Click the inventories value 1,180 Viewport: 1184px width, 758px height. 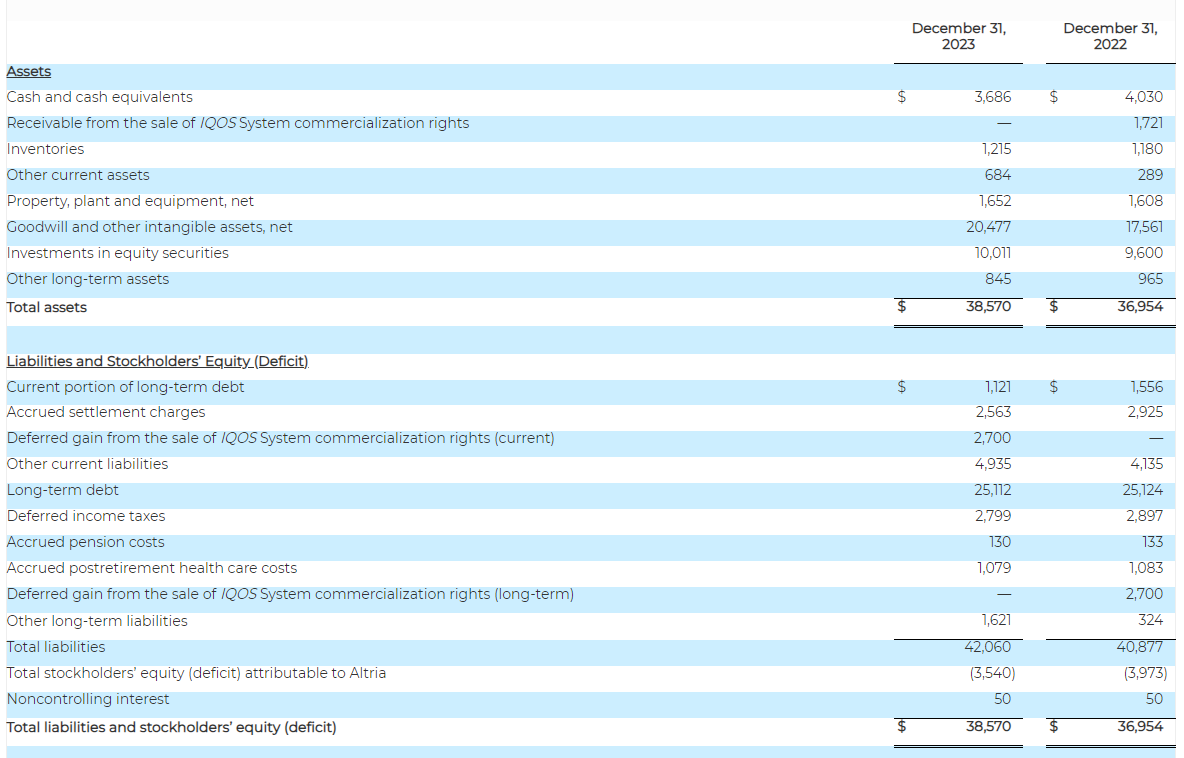click(x=1148, y=149)
